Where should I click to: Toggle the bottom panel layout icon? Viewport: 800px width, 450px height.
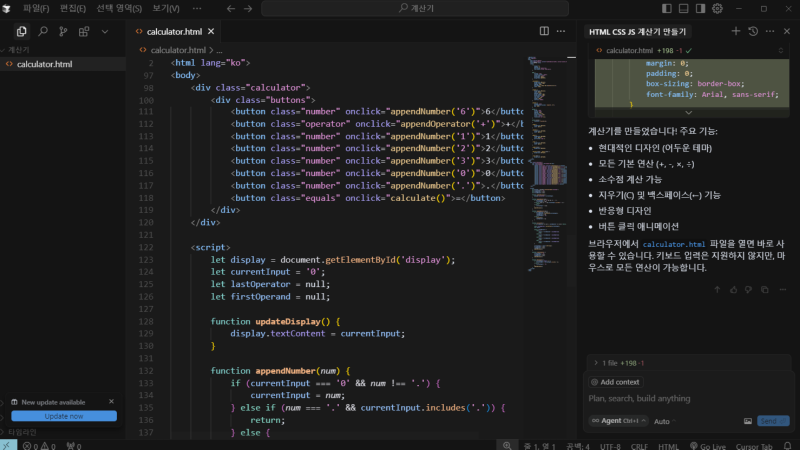click(x=684, y=9)
